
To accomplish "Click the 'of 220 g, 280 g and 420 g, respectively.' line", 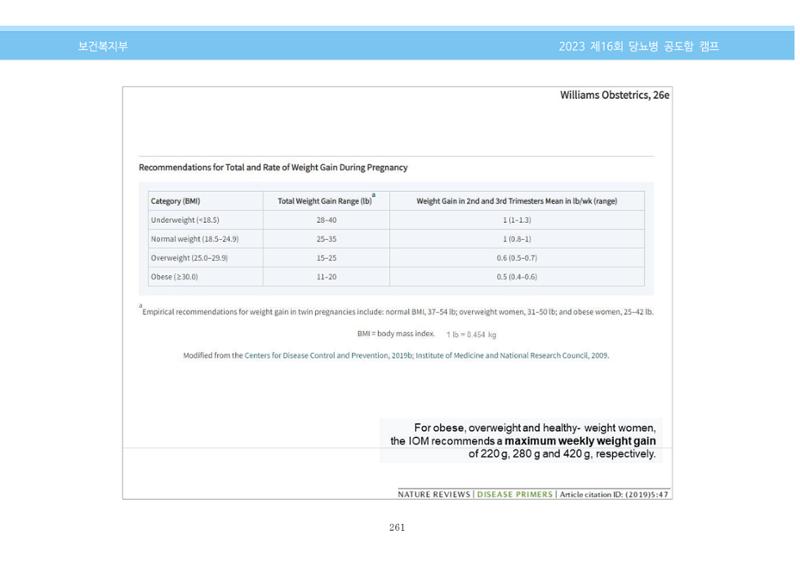I will [x=562, y=454].
